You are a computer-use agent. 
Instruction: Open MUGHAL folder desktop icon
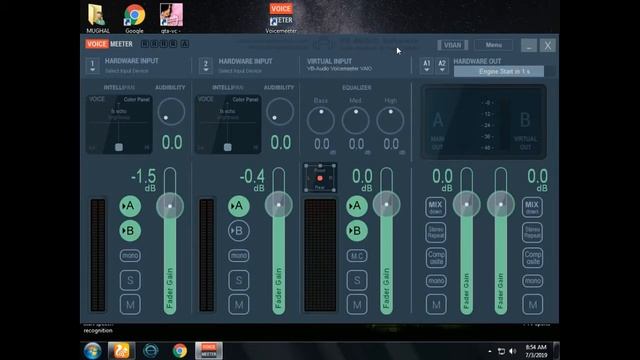click(98, 18)
